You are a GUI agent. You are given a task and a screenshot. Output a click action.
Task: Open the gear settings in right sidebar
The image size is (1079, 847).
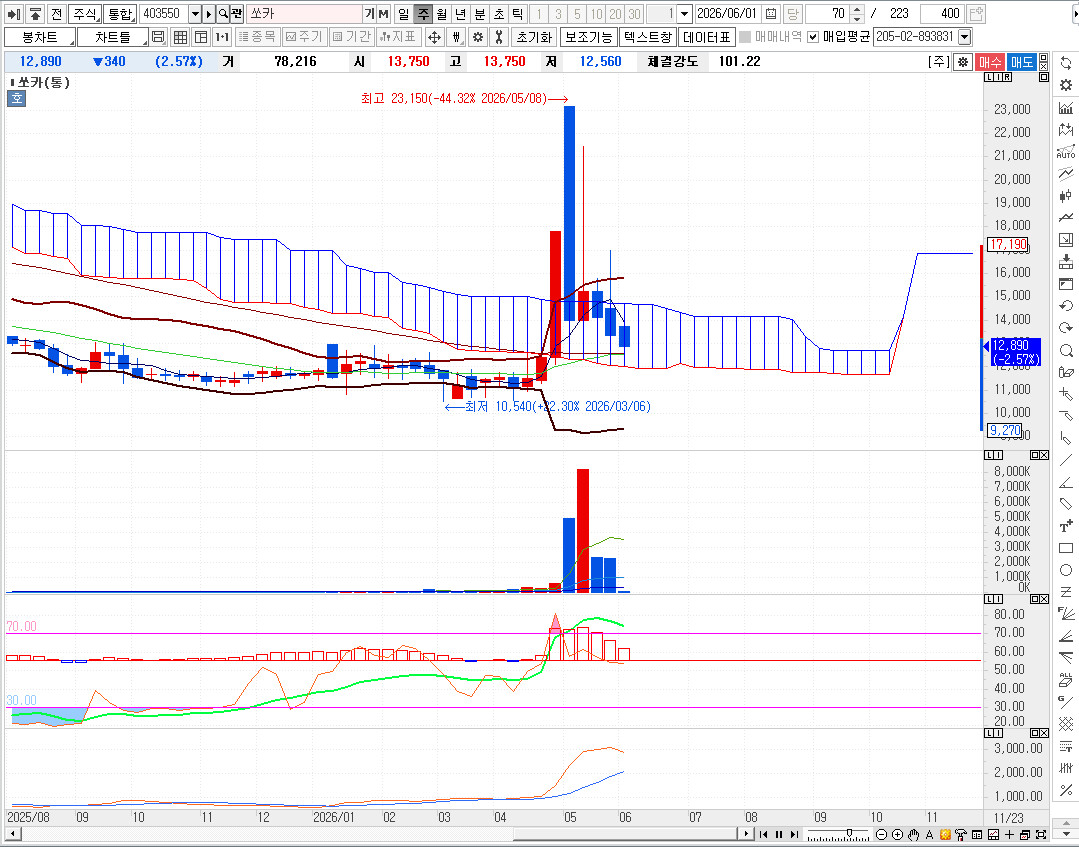pyautogui.click(x=1066, y=85)
